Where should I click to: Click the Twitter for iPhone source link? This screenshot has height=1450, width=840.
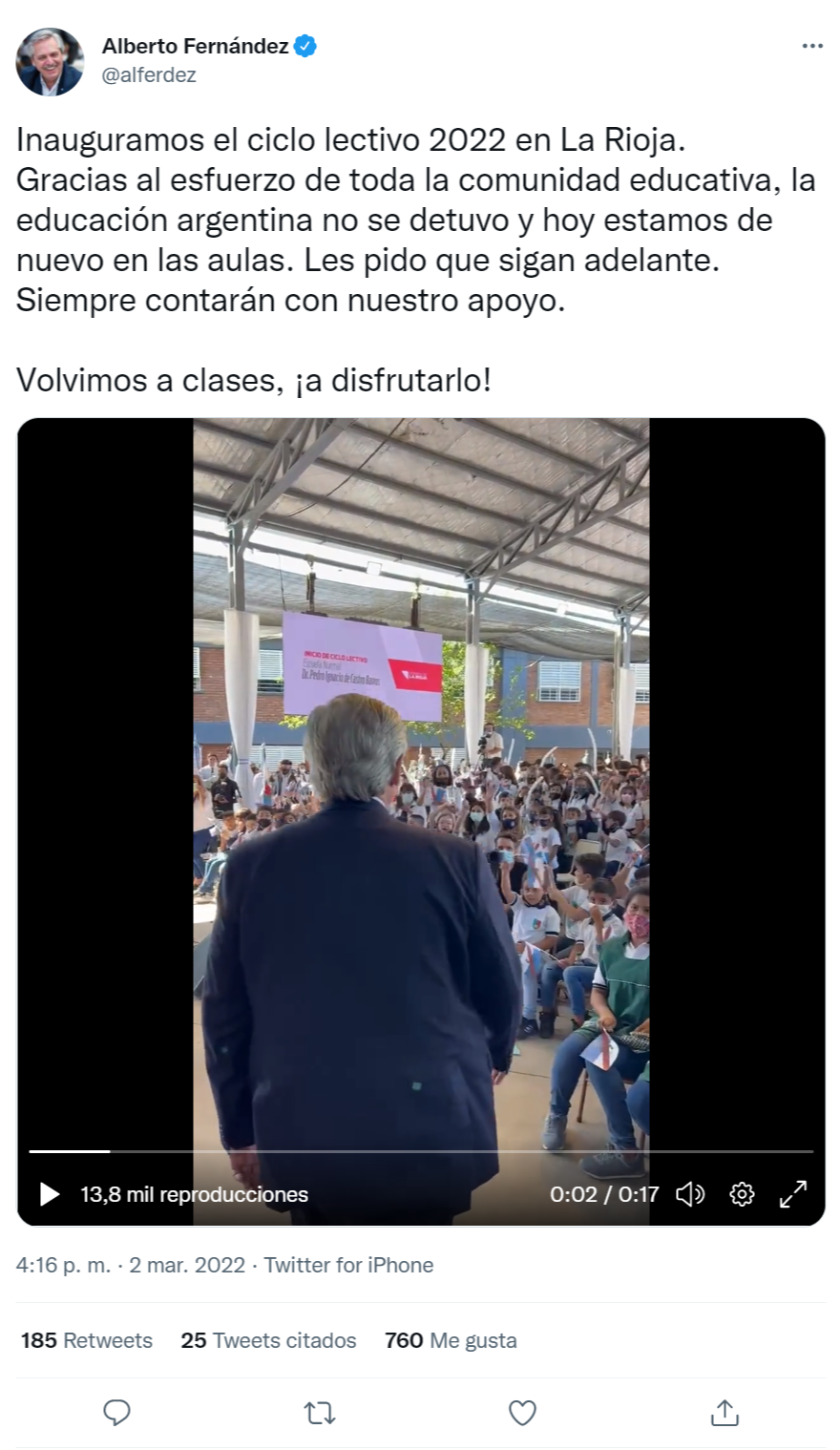click(x=348, y=1265)
